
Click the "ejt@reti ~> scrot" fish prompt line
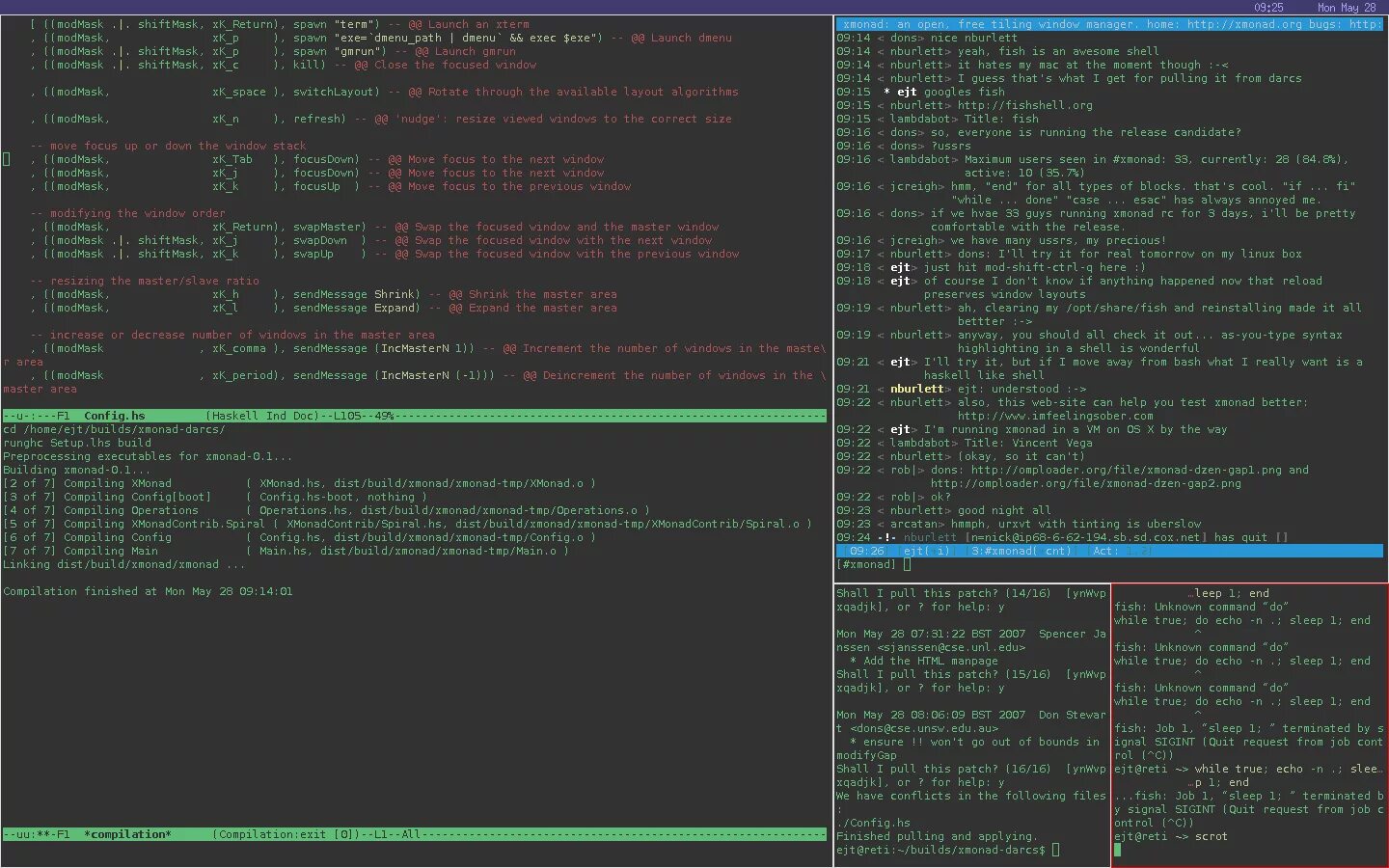point(1171,836)
